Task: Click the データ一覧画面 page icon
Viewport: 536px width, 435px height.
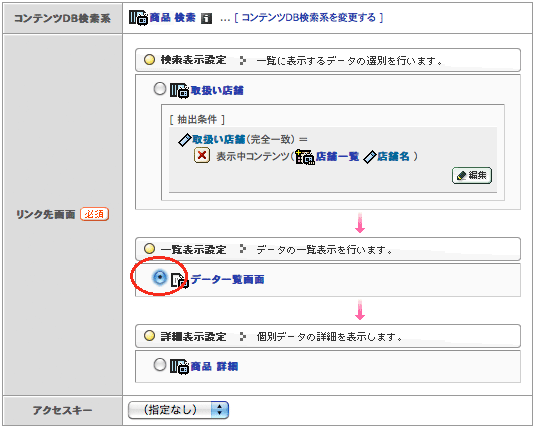Action: (x=180, y=281)
